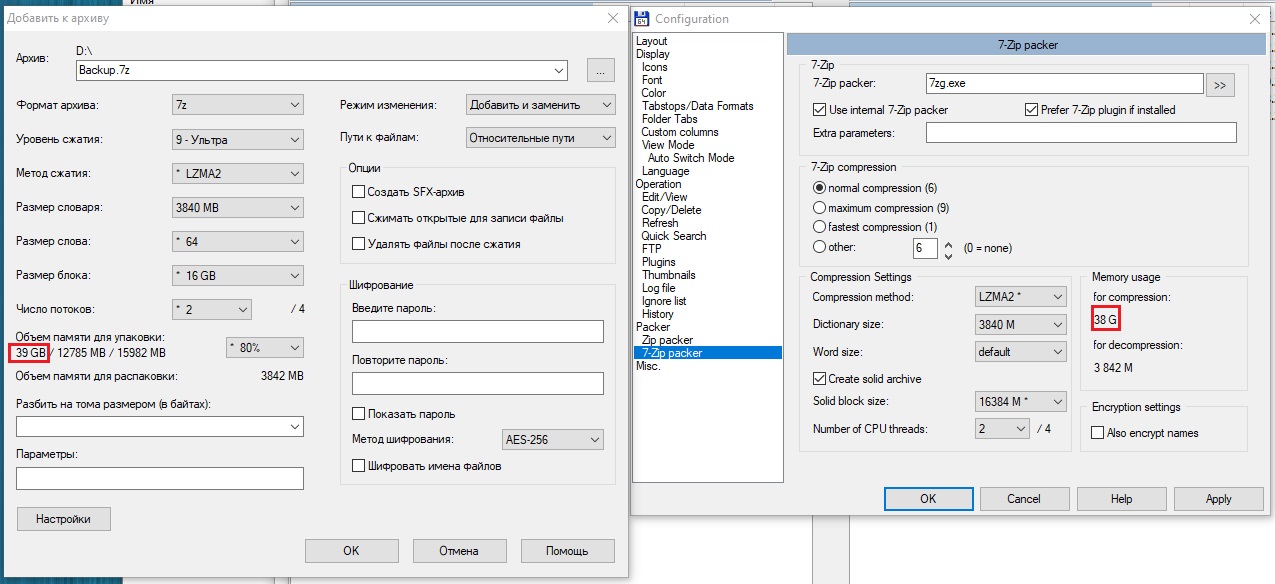Select 'Icons' in the configuration tree
Viewport: 1275px width, 584px height.
pos(655,67)
